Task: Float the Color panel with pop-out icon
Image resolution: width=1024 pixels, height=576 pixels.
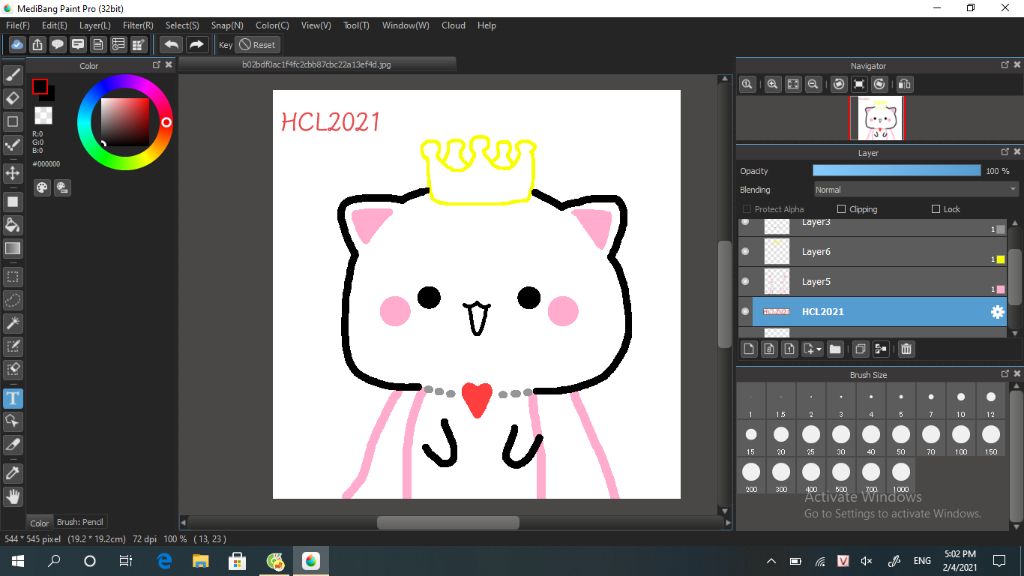Action: click(x=156, y=65)
